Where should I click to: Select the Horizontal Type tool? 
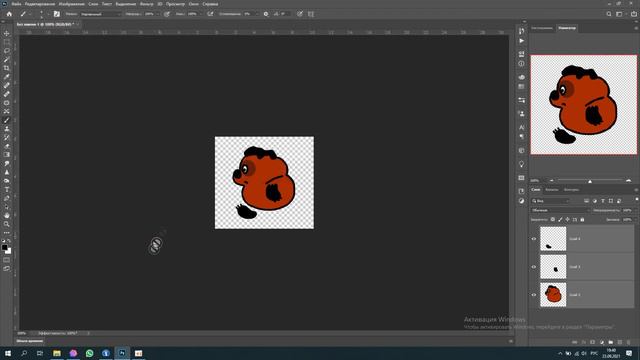coord(7,189)
